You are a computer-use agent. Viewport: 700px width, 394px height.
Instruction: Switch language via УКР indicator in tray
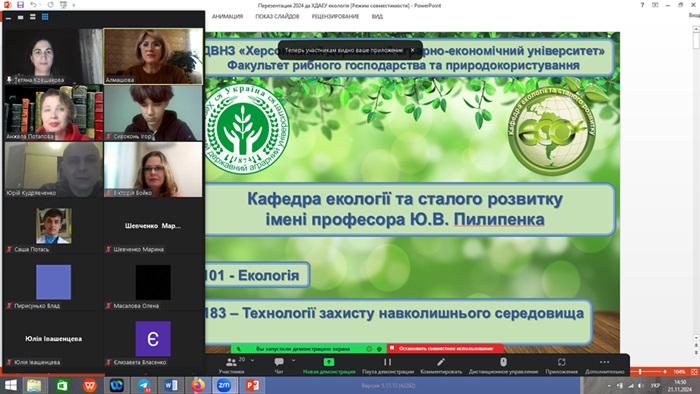pos(655,385)
